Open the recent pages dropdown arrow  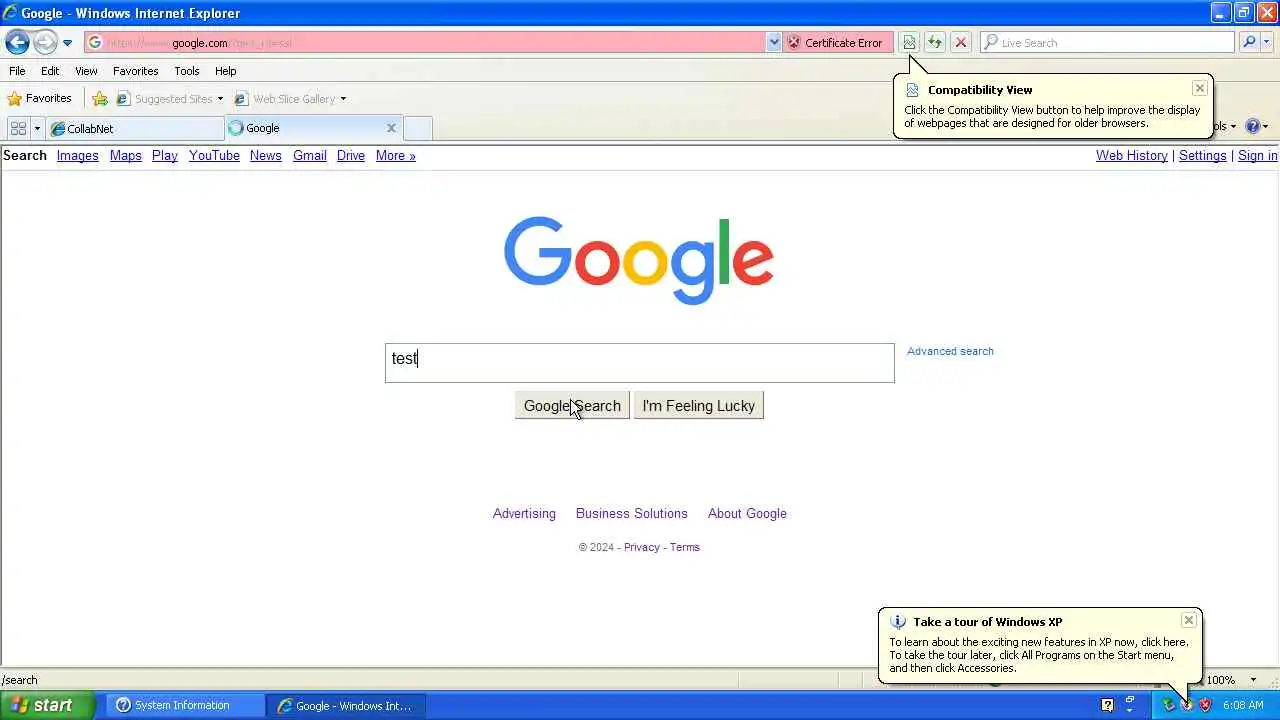coord(67,43)
